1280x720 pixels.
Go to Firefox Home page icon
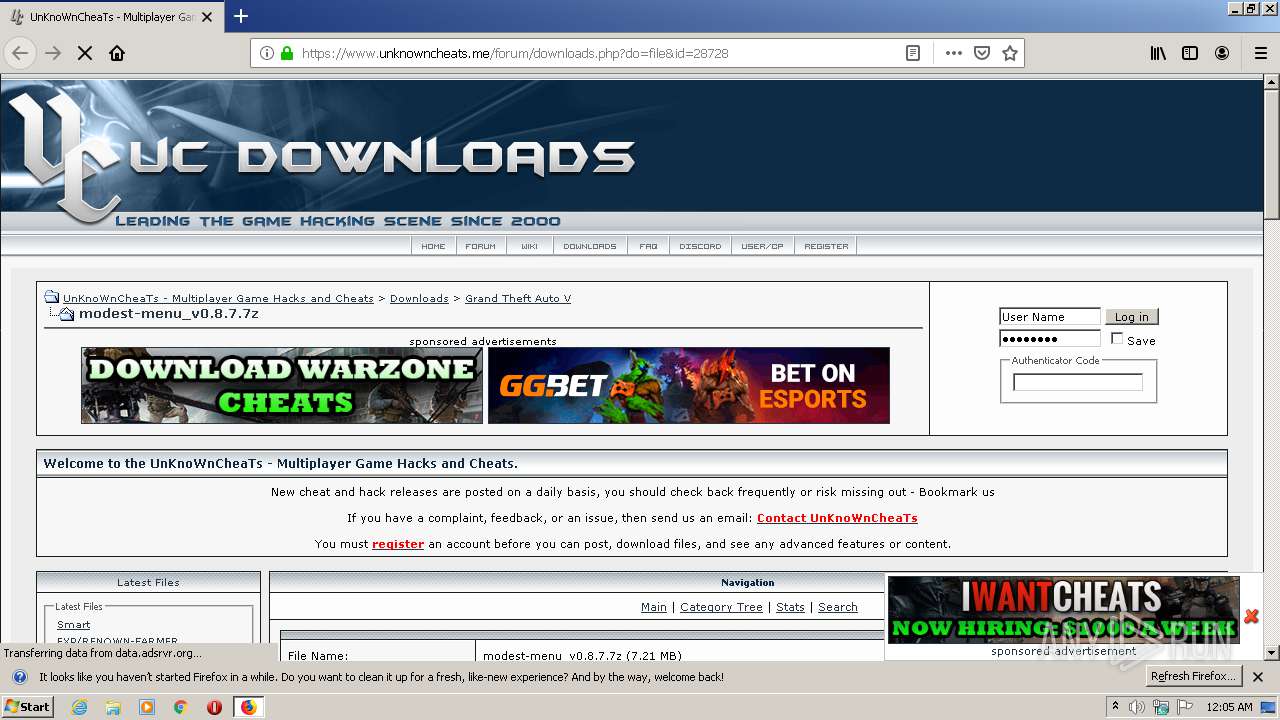click(x=117, y=53)
